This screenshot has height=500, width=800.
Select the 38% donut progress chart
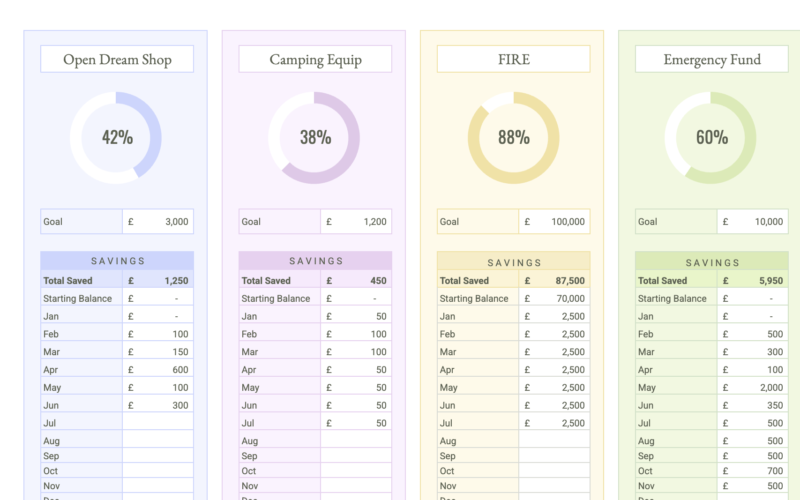click(x=314, y=138)
